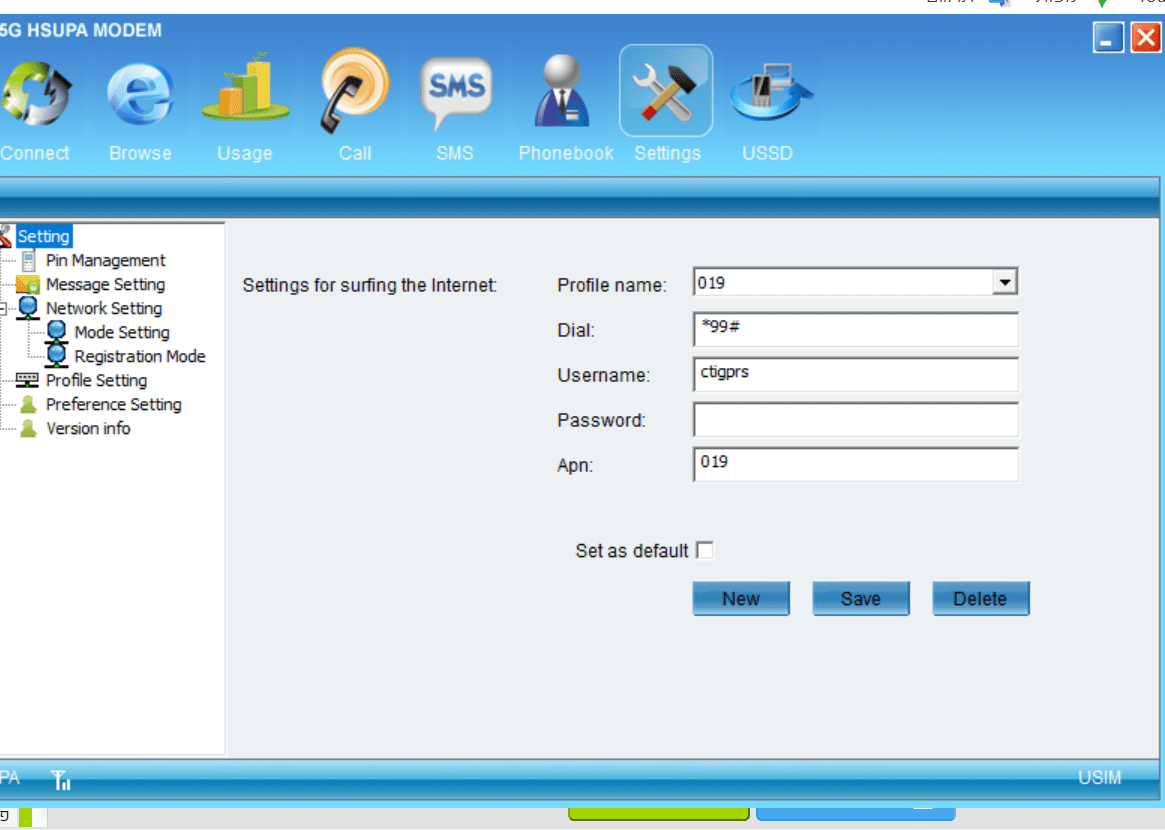Click the Profile Setting modem icon

pyautogui.click(x=27, y=380)
